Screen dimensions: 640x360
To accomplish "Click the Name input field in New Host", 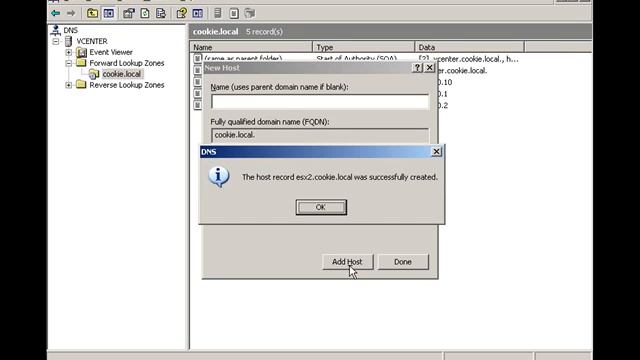I will click(x=320, y=102).
